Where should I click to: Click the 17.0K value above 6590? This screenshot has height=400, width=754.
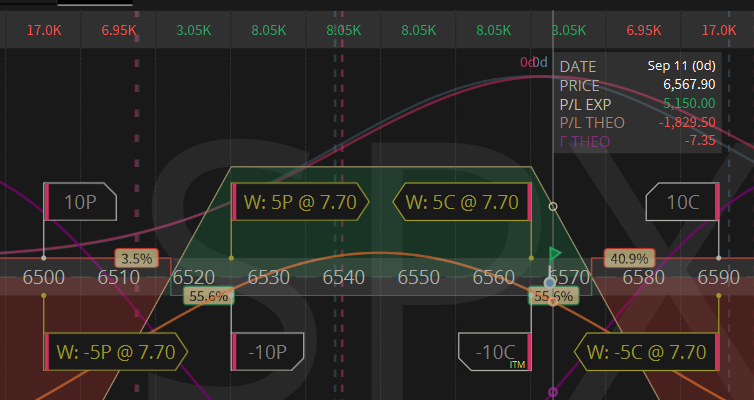tap(719, 30)
